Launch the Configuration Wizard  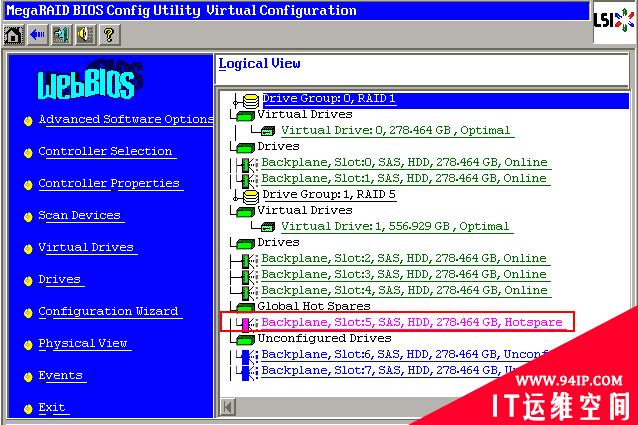coord(108,312)
